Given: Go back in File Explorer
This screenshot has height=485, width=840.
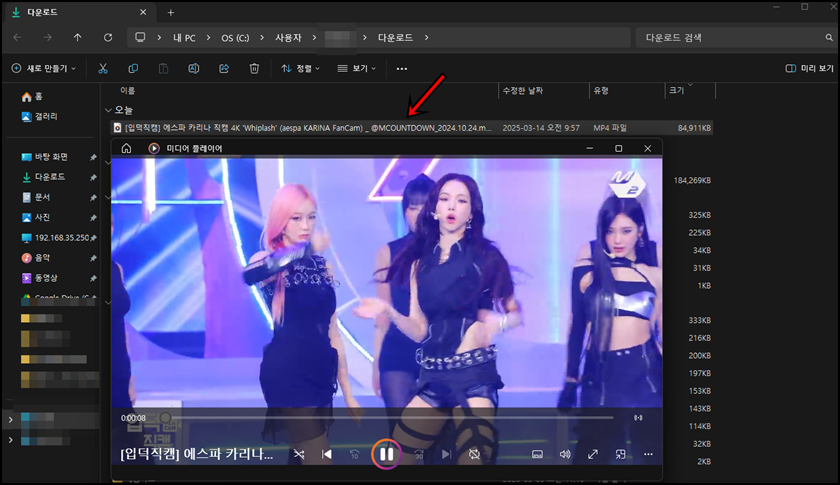Looking at the screenshot, I should pyautogui.click(x=17, y=38).
